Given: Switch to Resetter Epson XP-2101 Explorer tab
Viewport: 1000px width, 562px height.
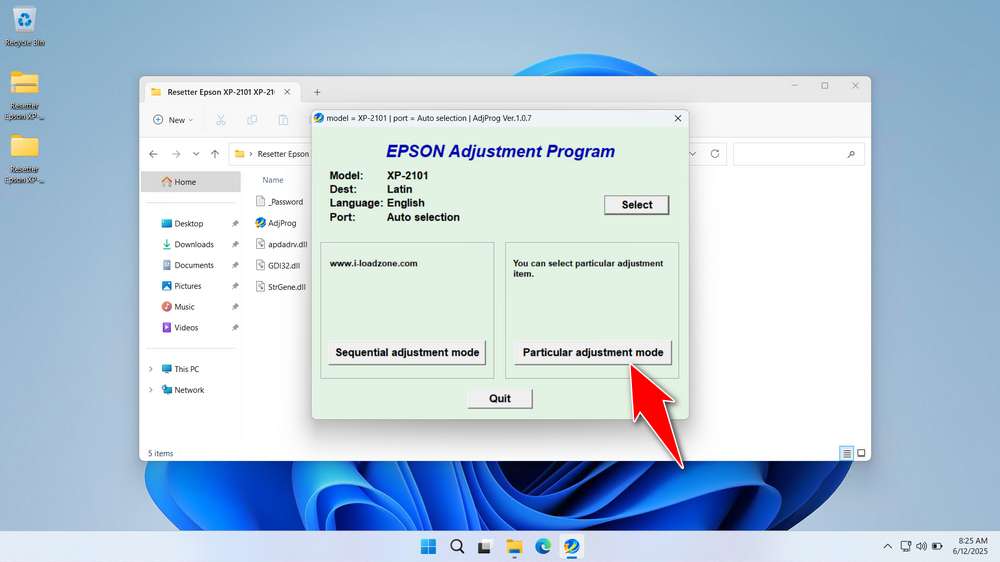Looking at the screenshot, I should [x=219, y=92].
